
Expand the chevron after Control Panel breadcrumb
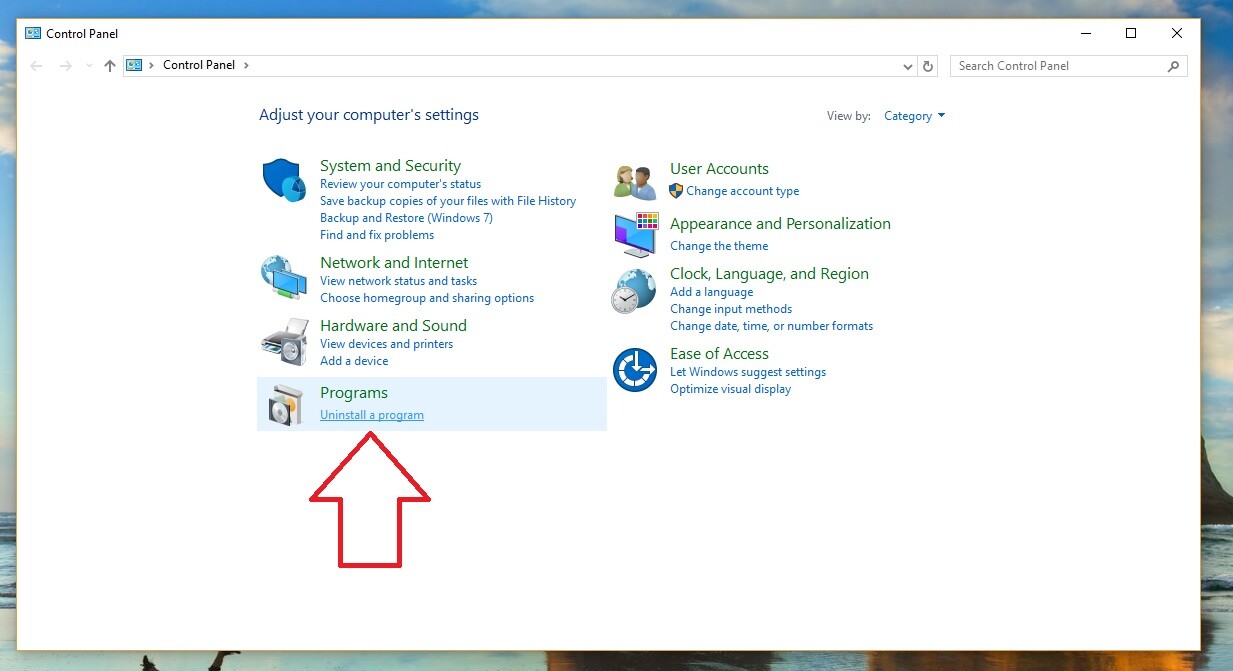click(246, 65)
